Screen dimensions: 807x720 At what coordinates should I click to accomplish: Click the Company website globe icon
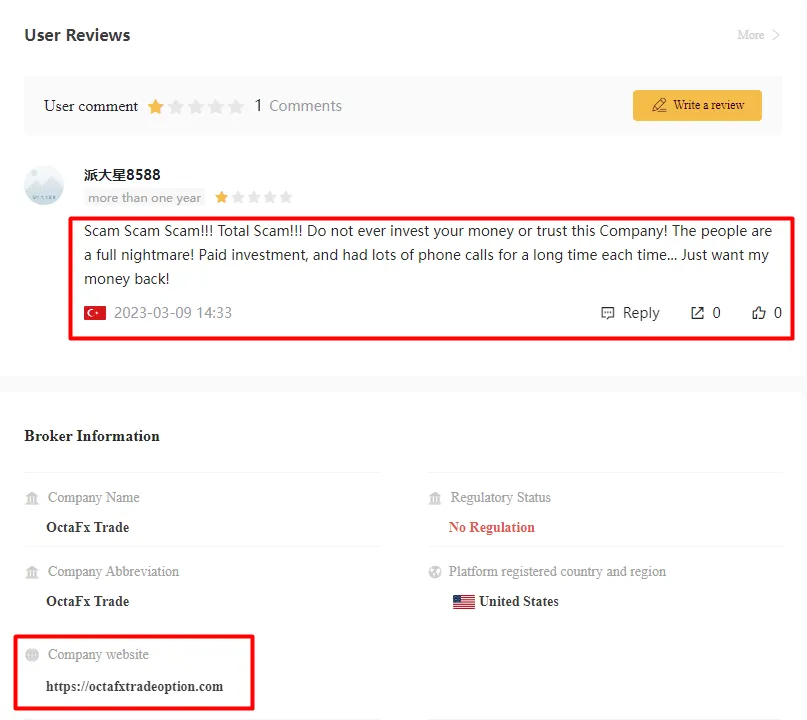tap(32, 655)
